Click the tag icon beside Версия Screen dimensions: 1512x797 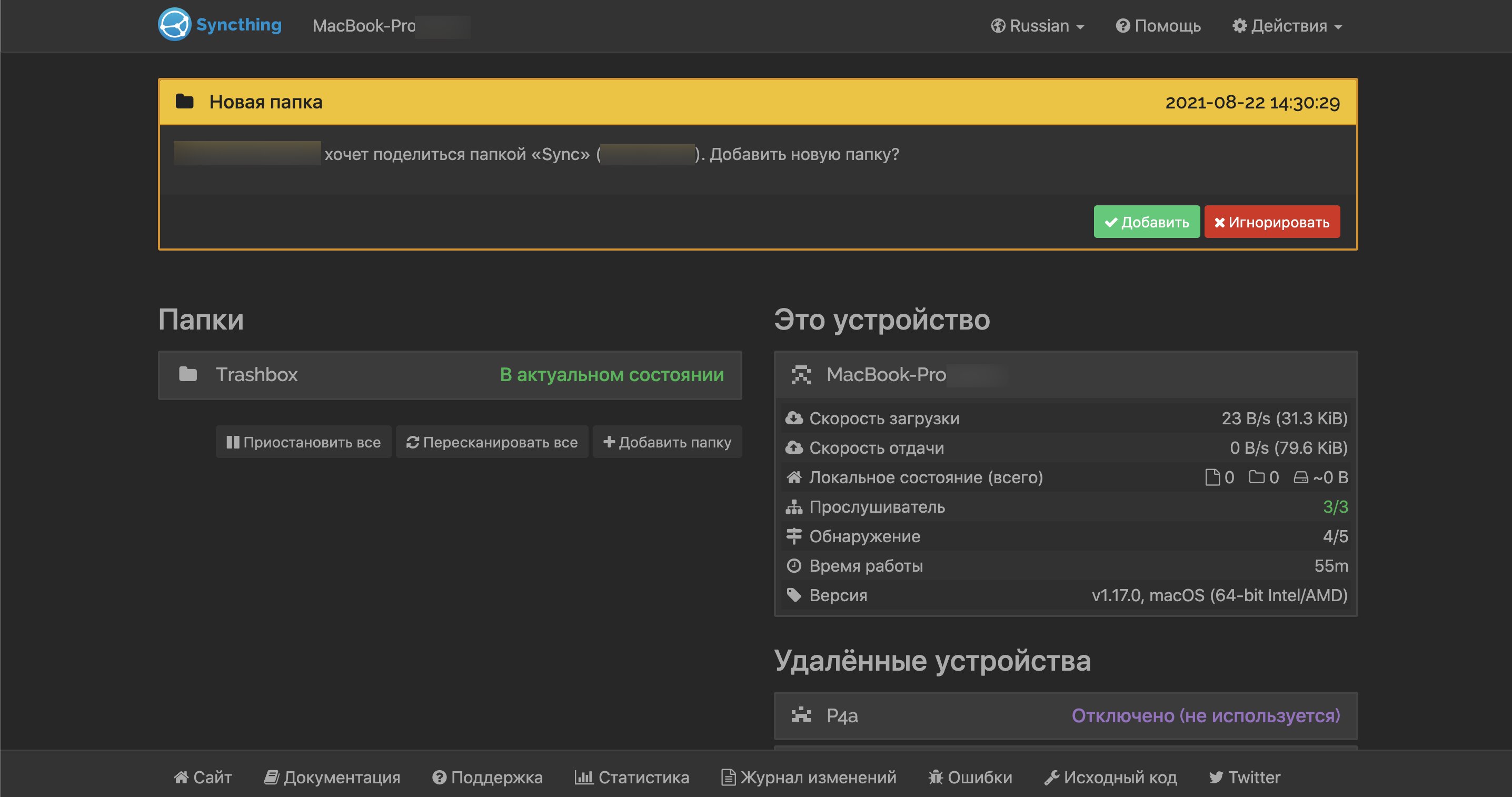pos(794,595)
